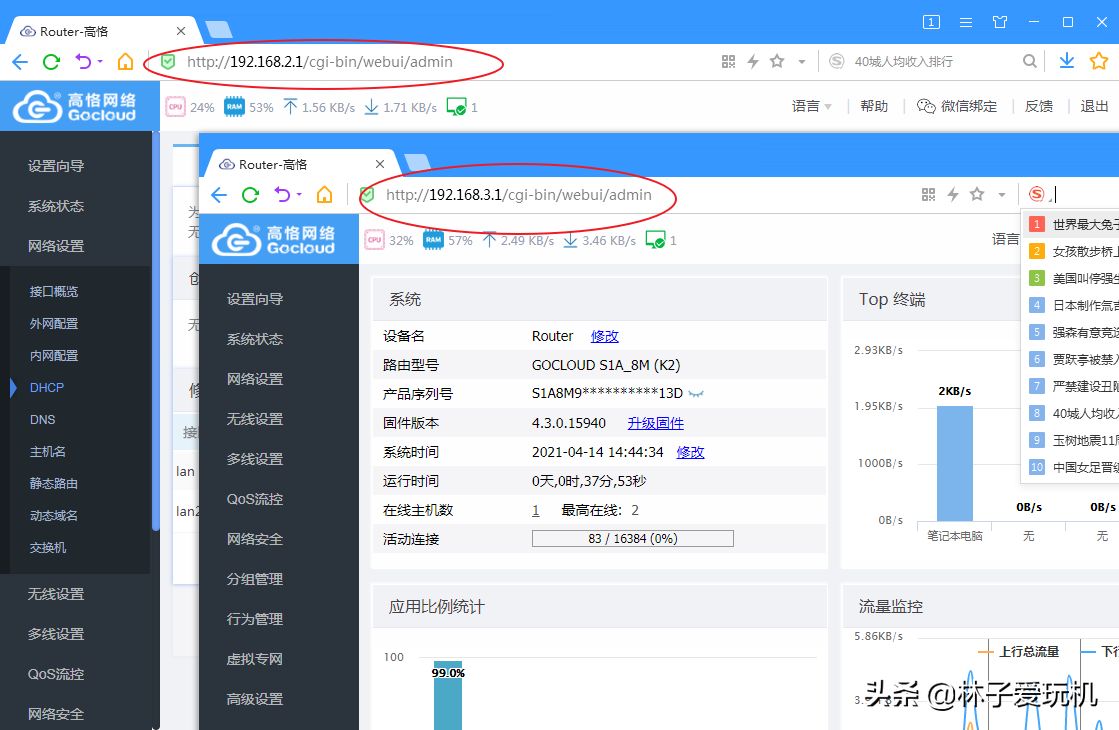The height and width of the screenshot is (730, 1119).
Task: Click the lightning speed-mode icon in the 192.168.2.1 toolbar
Action: coord(753,62)
